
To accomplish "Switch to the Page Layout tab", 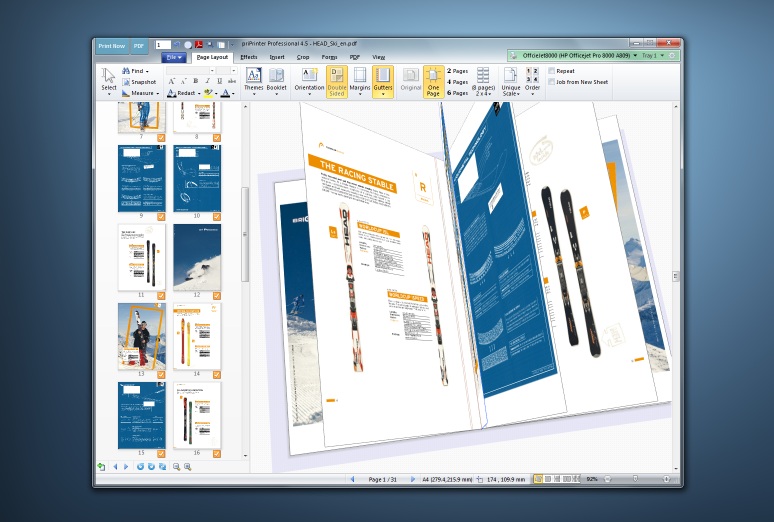I will (212, 57).
